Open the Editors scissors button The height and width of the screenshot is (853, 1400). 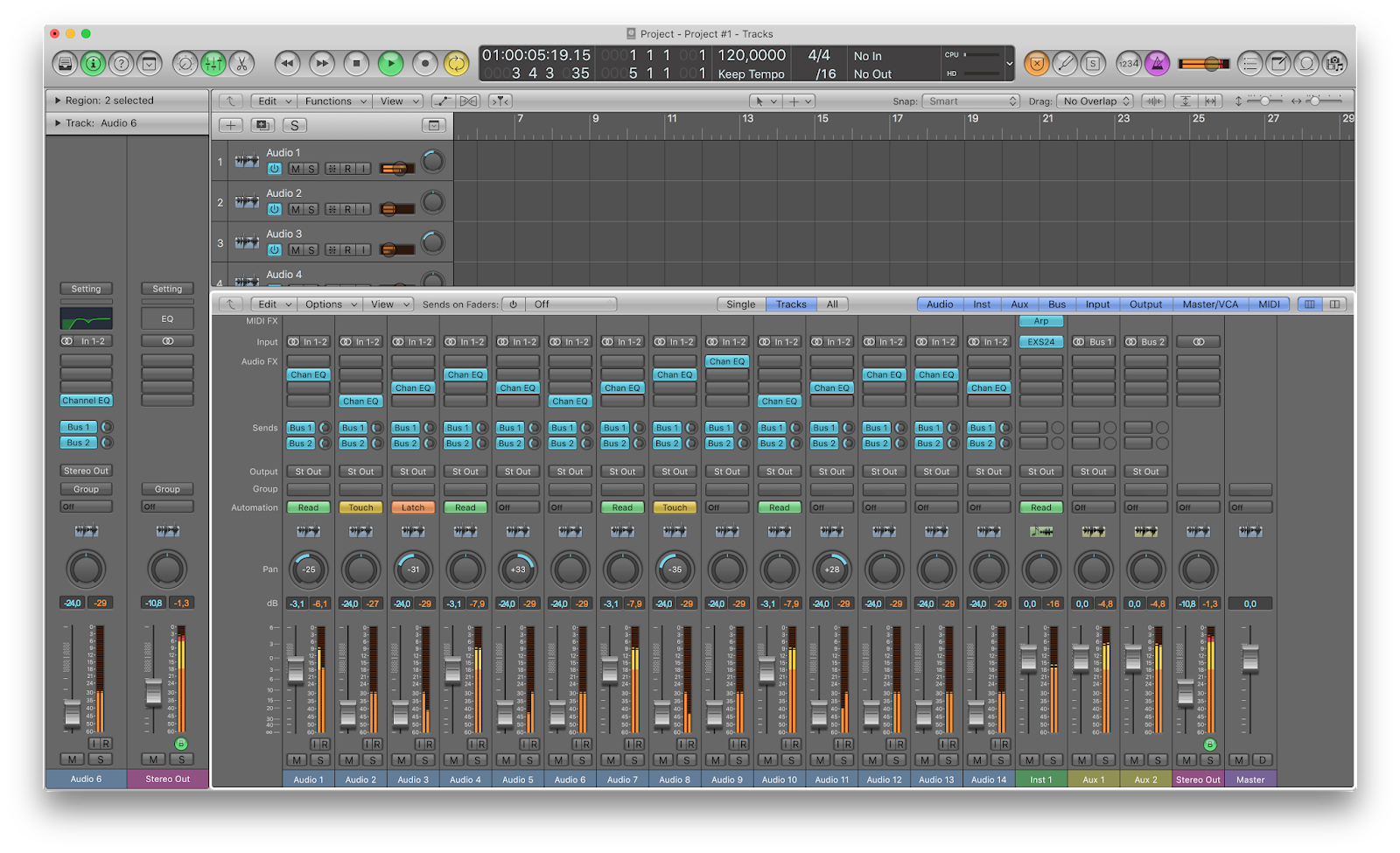point(241,63)
